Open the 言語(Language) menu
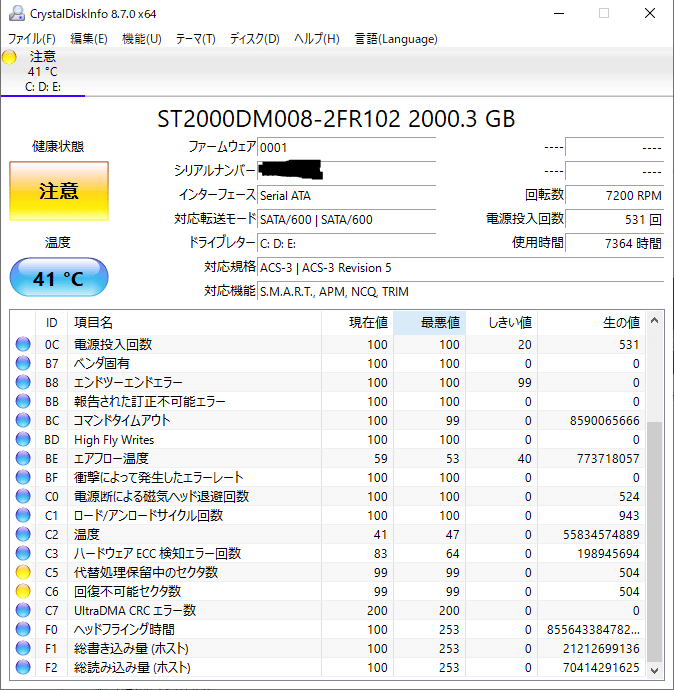Screen dimensions: 674x690 coord(396,39)
